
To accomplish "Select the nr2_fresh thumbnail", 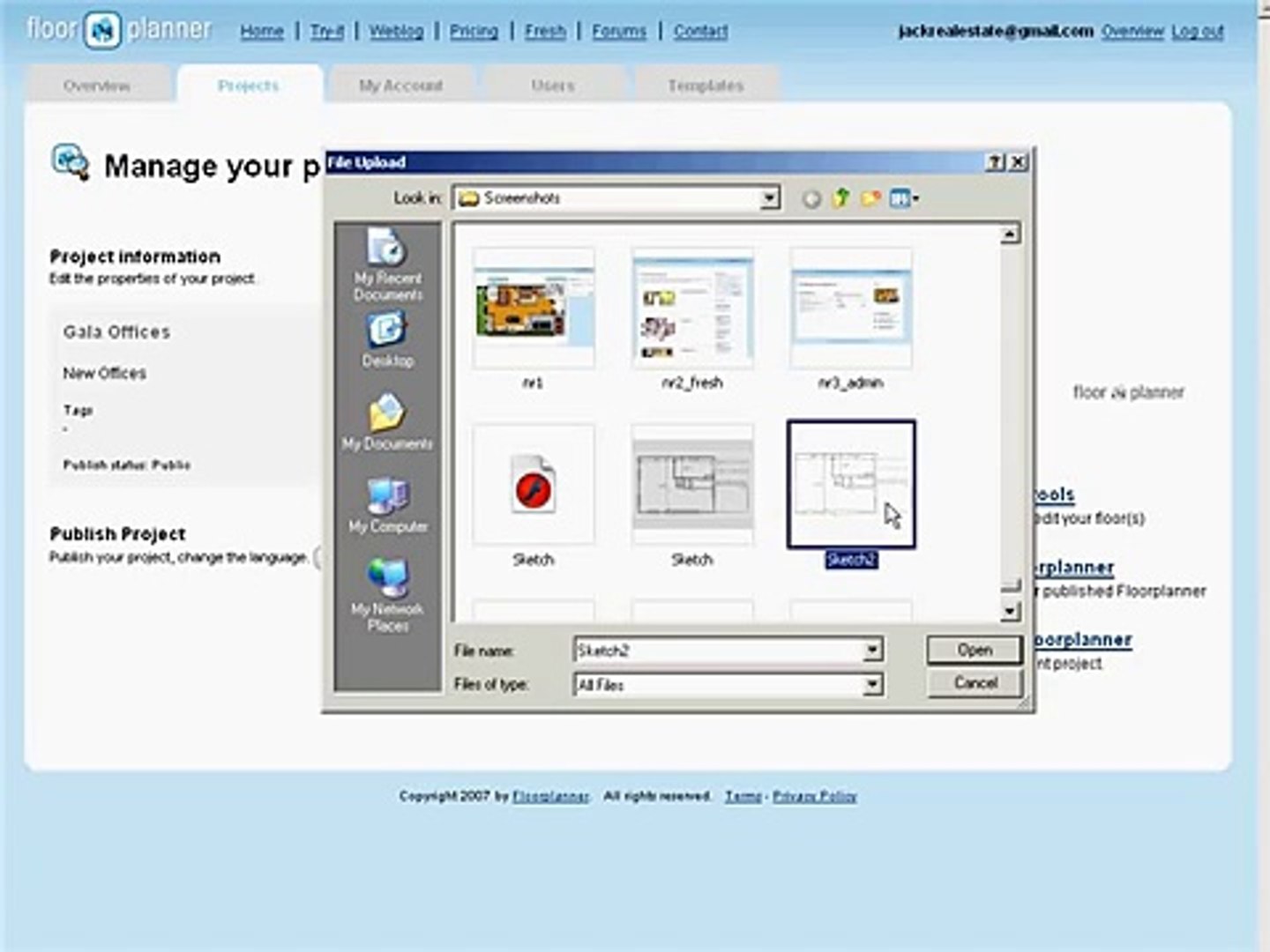I will 692,308.
